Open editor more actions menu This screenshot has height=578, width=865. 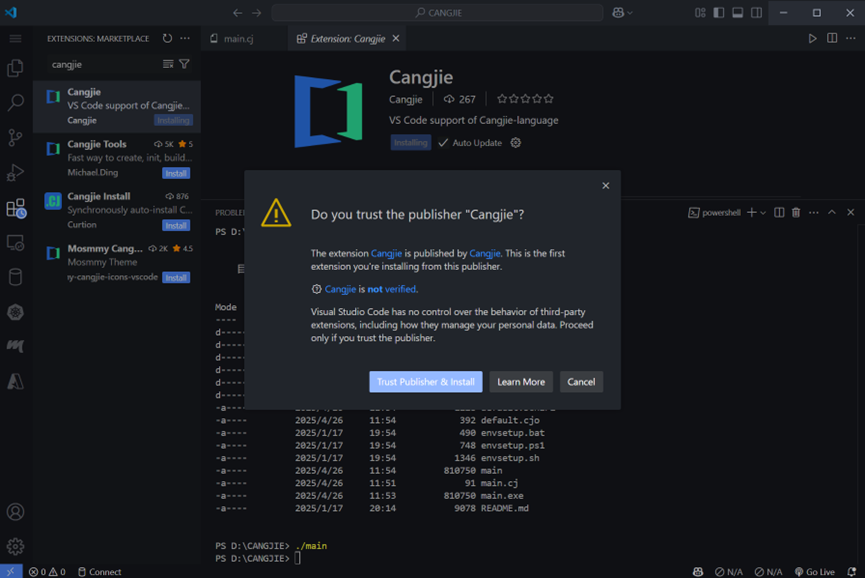[851, 38]
